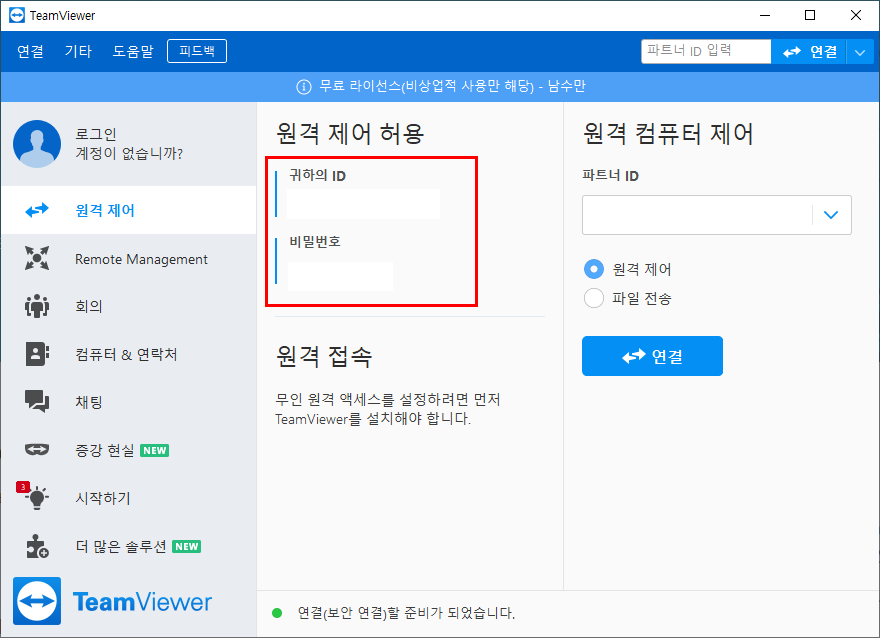Open Remote Management sidebar tab
The width and height of the screenshot is (880, 638).
pos(129,258)
